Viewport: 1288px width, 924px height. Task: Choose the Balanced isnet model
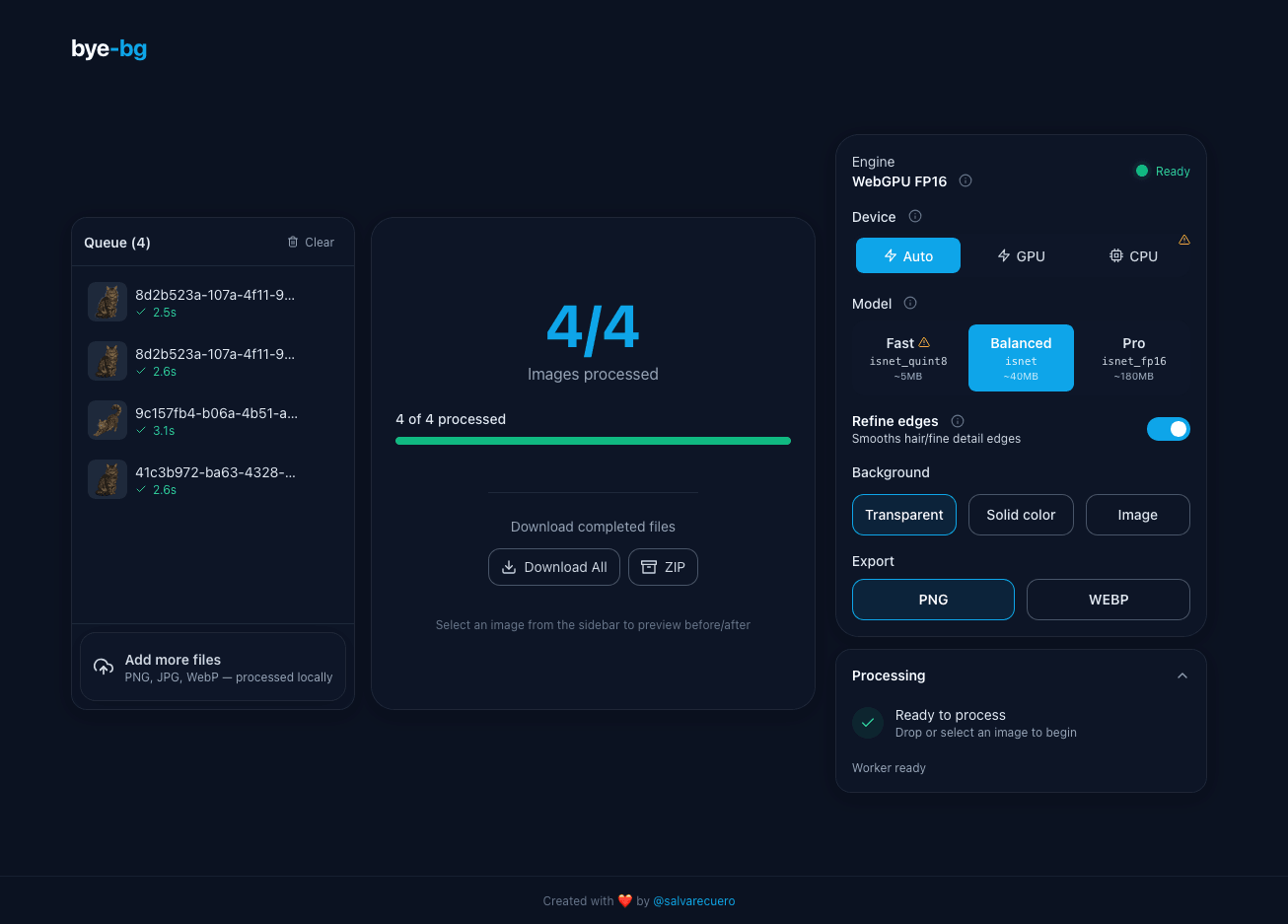(1021, 358)
